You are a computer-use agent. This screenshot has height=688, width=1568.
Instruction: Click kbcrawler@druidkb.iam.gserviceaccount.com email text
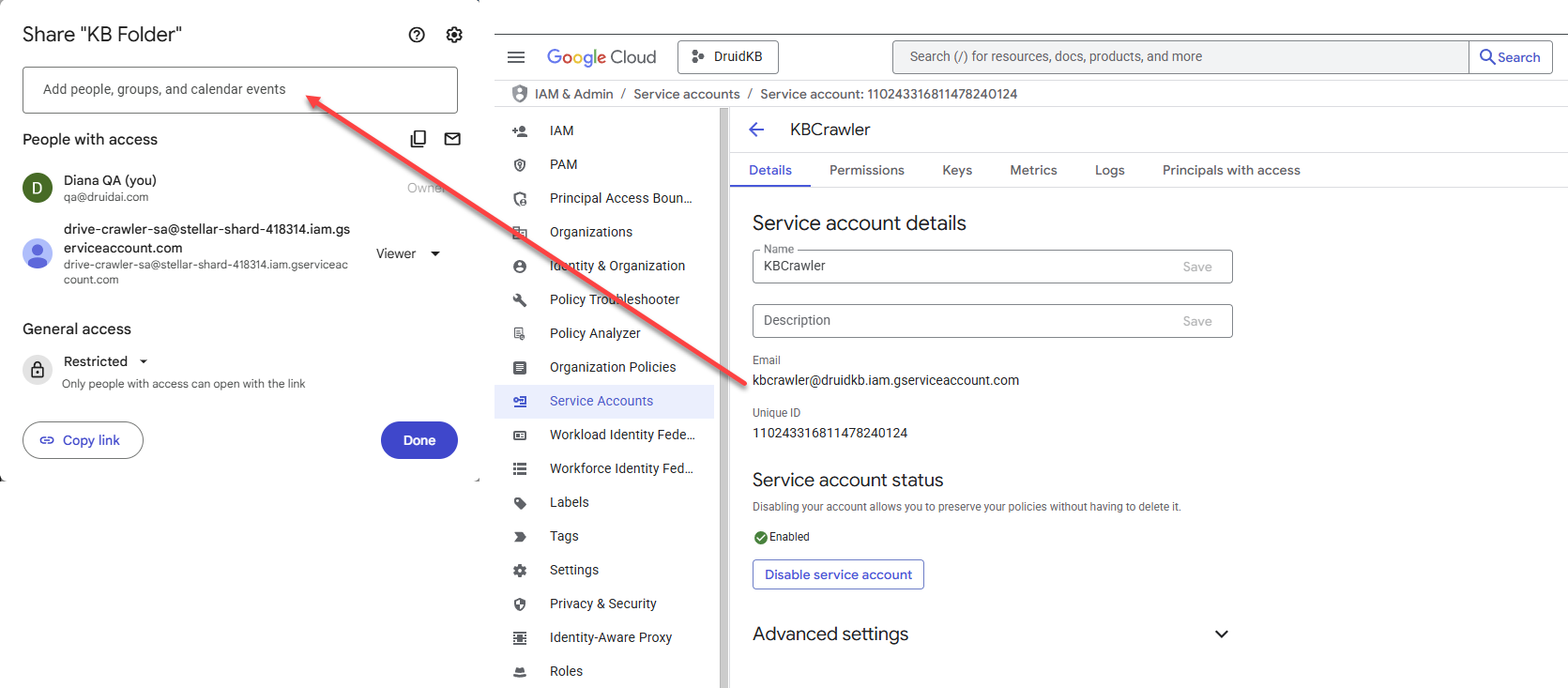[x=886, y=380]
